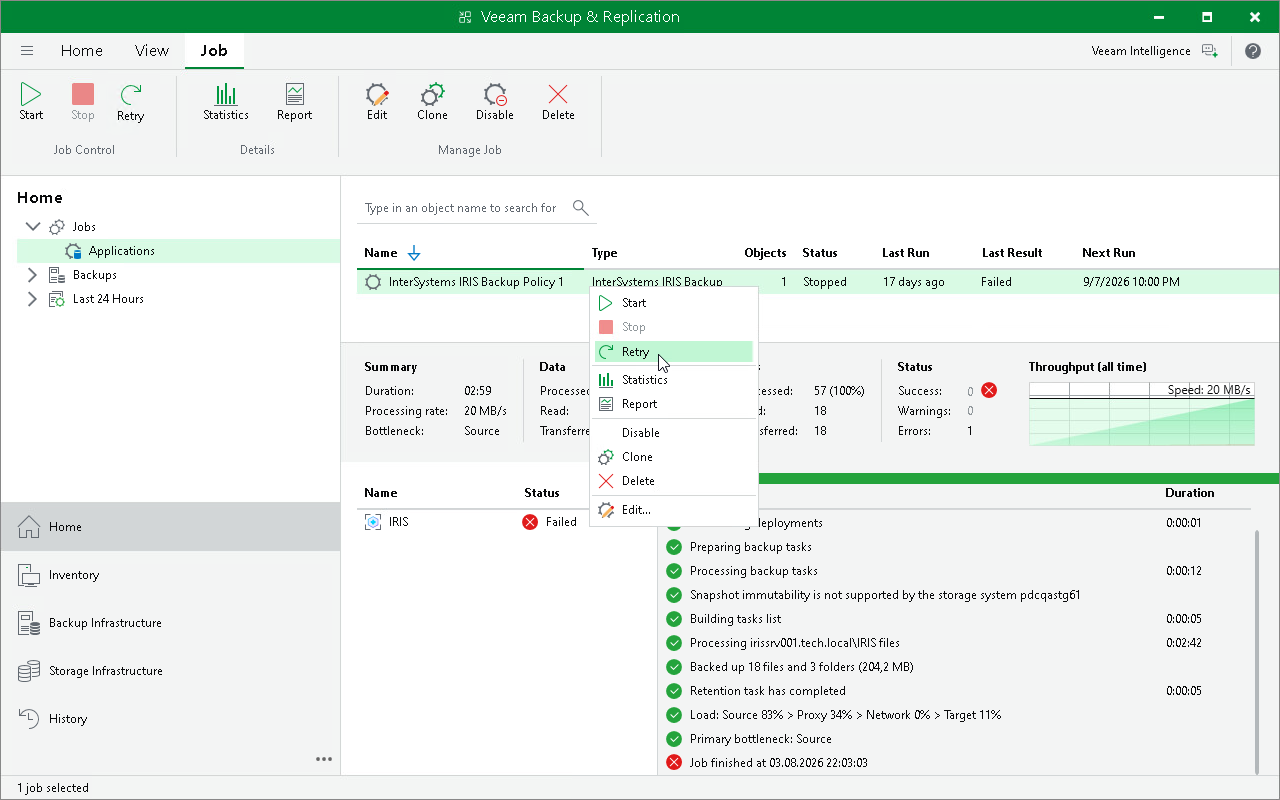
Task: Collapse the Jobs tree node
Action: [x=32, y=227]
